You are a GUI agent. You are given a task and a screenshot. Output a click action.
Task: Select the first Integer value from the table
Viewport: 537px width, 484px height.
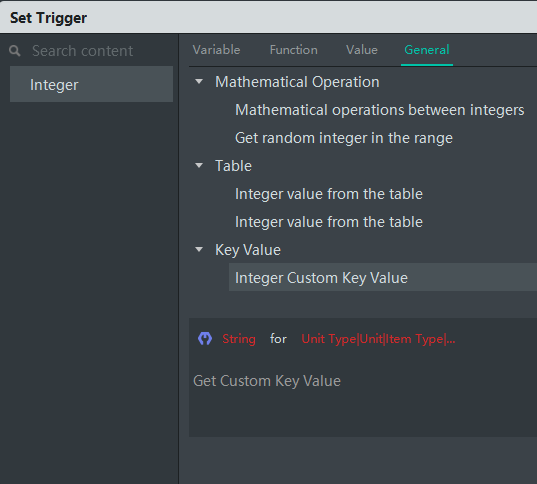[329, 194]
